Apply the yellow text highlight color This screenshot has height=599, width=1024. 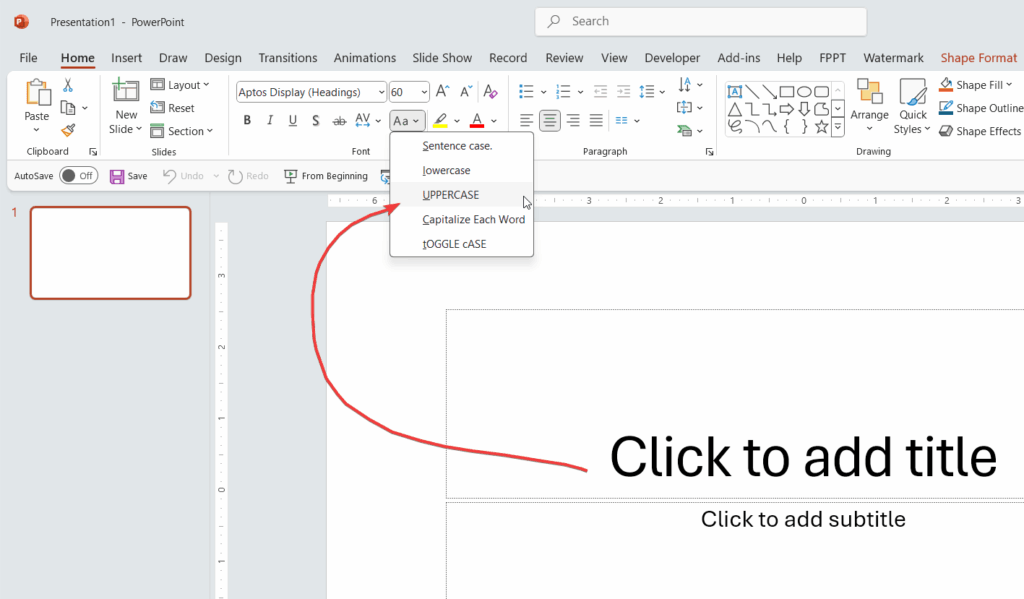441,121
